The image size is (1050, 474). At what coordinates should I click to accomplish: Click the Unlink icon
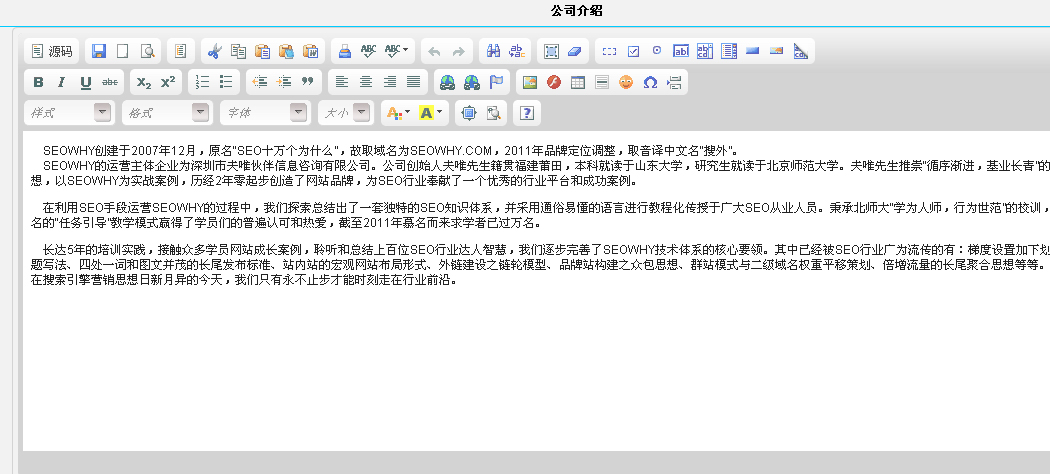[x=471, y=82]
